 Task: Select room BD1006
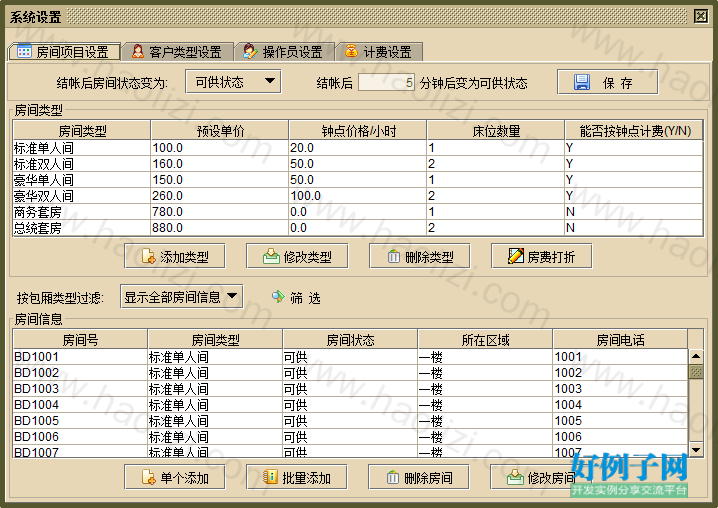(350, 437)
